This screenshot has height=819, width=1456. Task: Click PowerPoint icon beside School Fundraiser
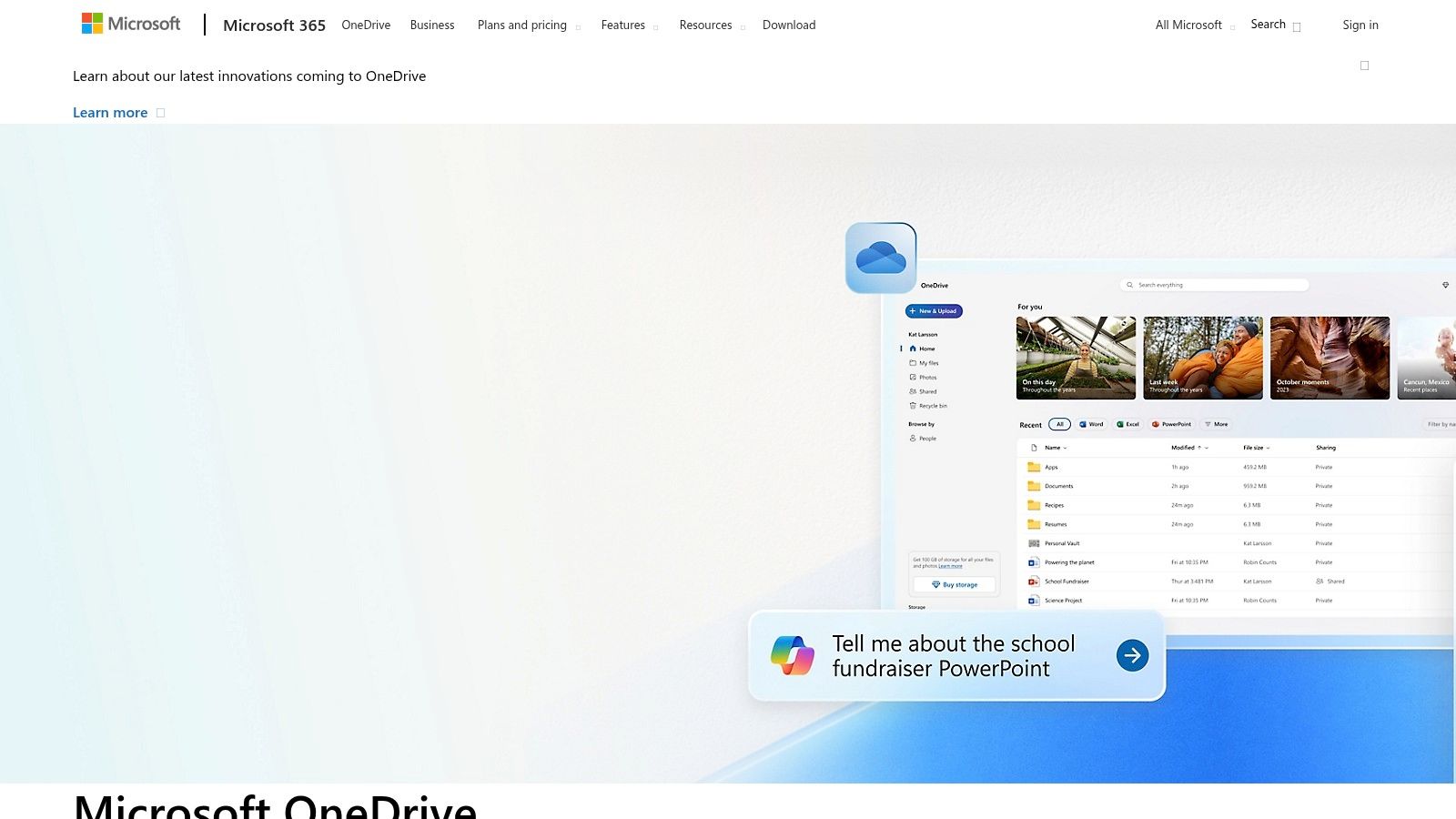tap(1034, 581)
